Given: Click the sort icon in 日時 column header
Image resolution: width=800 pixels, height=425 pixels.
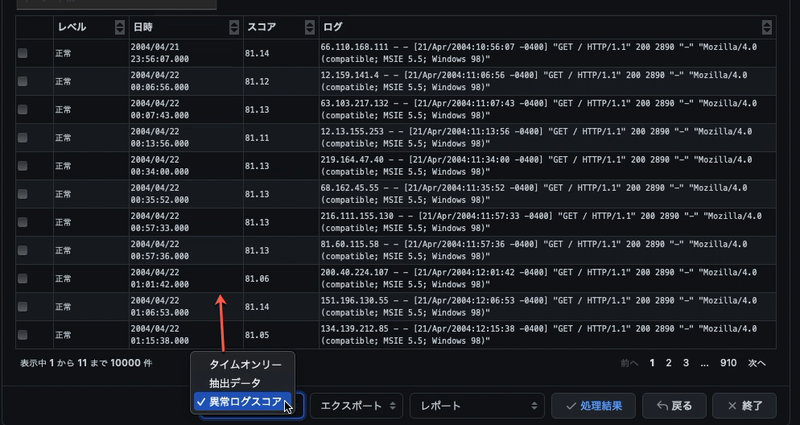Looking at the screenshot, I should pos(234,28).
